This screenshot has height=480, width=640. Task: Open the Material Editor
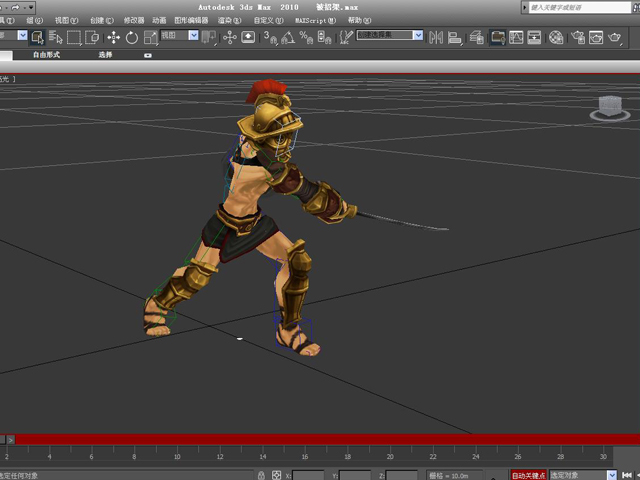[x=556, y=38]
